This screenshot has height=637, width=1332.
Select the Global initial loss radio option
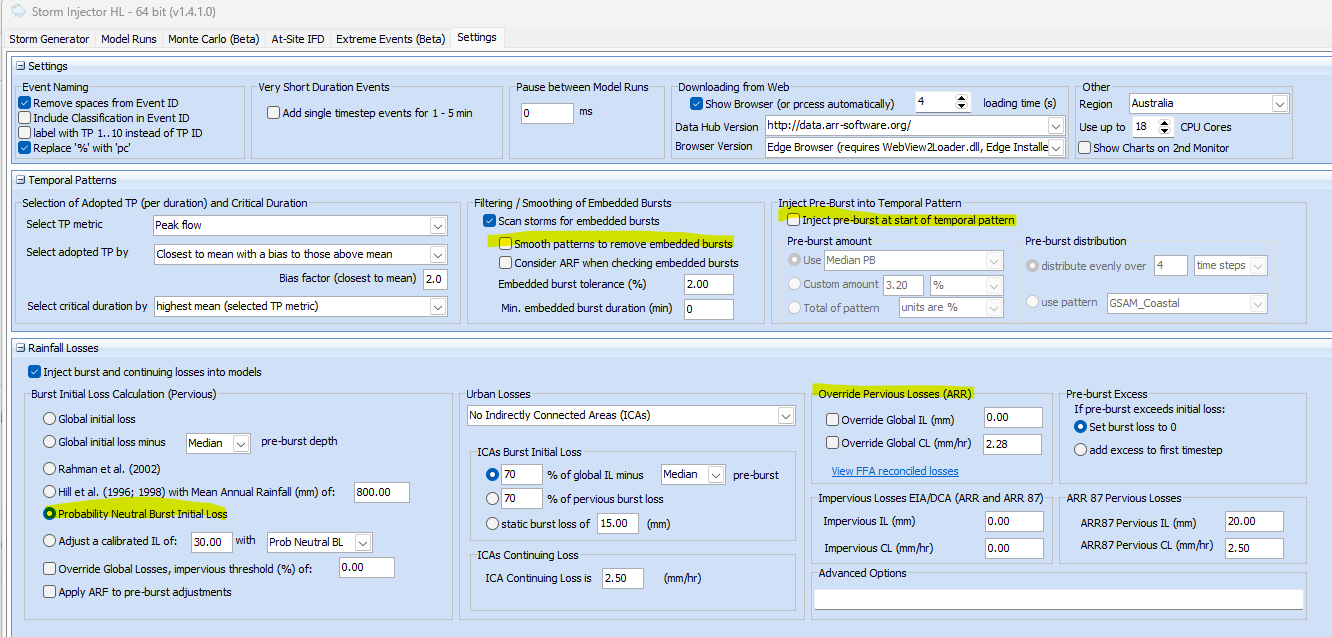[x=50, y=419]
